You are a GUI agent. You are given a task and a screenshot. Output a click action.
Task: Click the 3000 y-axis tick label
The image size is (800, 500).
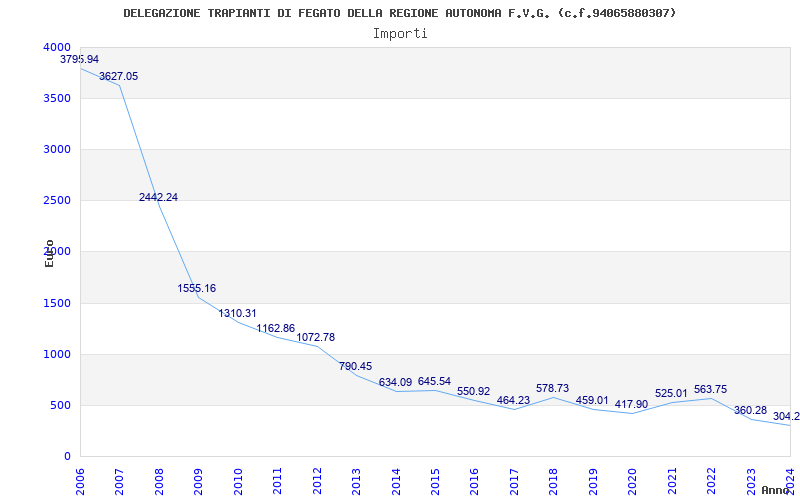click(57, 149)
